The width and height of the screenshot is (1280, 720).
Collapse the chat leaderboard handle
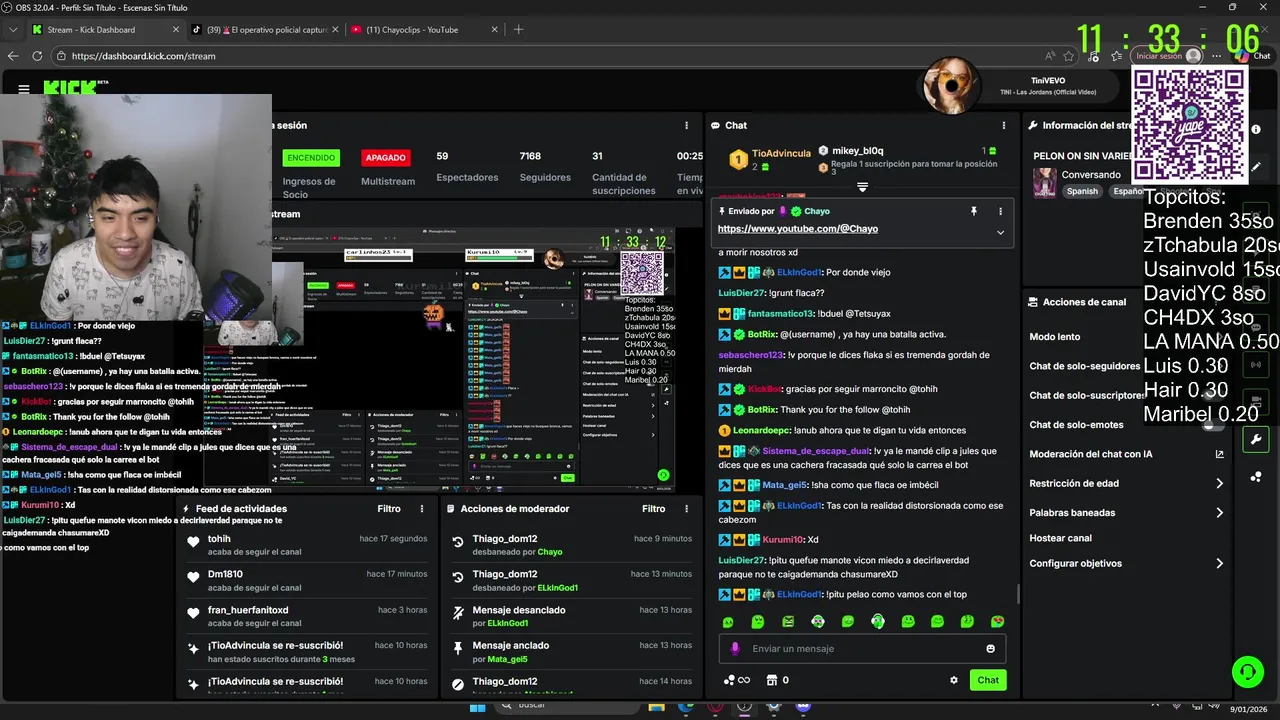click(x=862, y=187)
